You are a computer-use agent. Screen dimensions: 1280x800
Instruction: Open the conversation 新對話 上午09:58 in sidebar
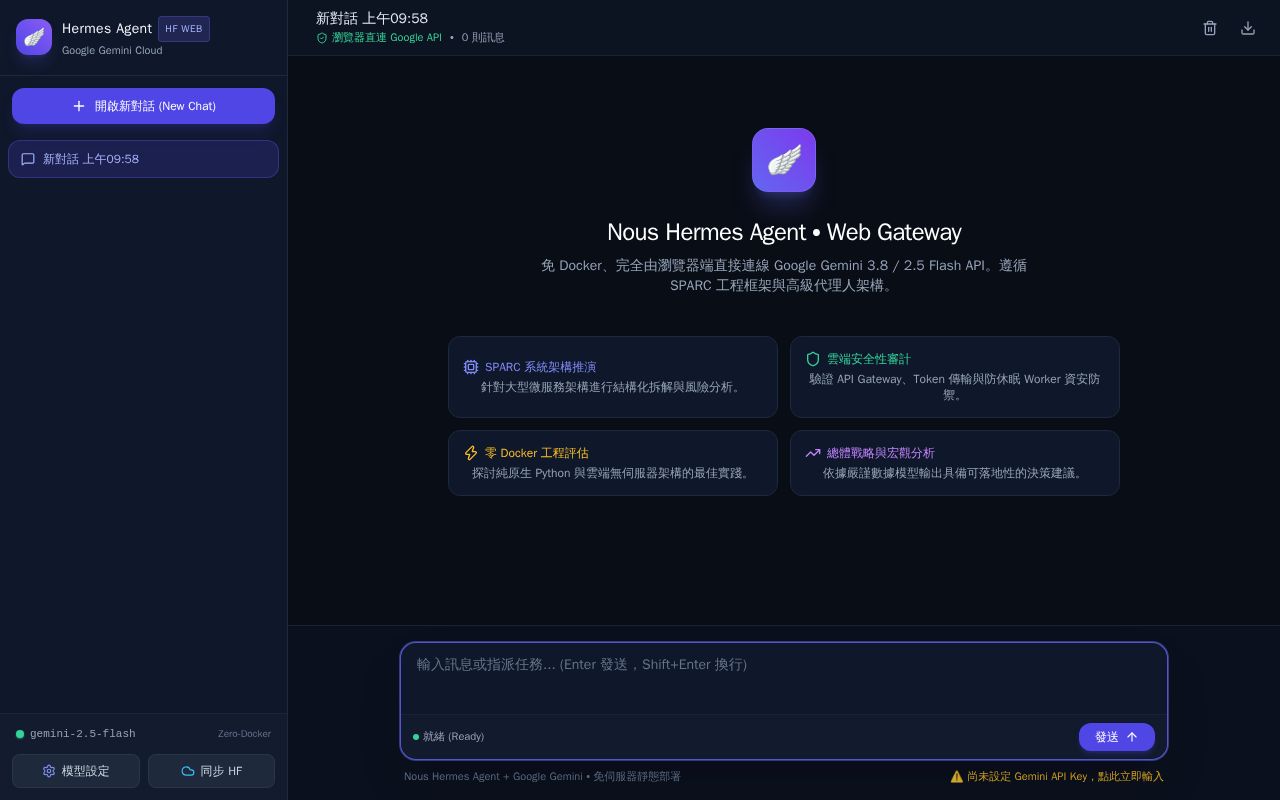point(143,159)
